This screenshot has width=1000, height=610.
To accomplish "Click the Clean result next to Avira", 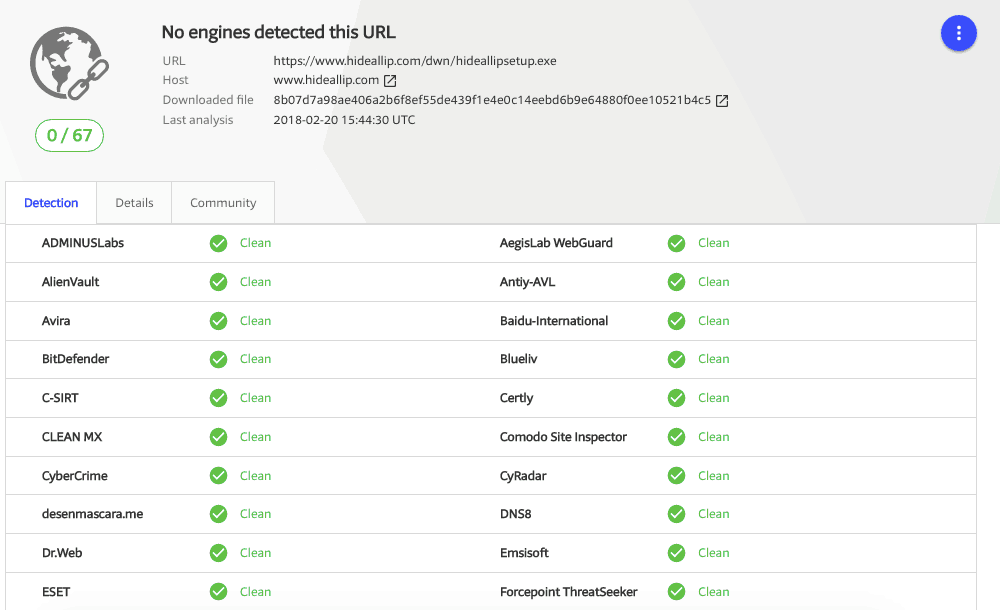I will 255,321.
